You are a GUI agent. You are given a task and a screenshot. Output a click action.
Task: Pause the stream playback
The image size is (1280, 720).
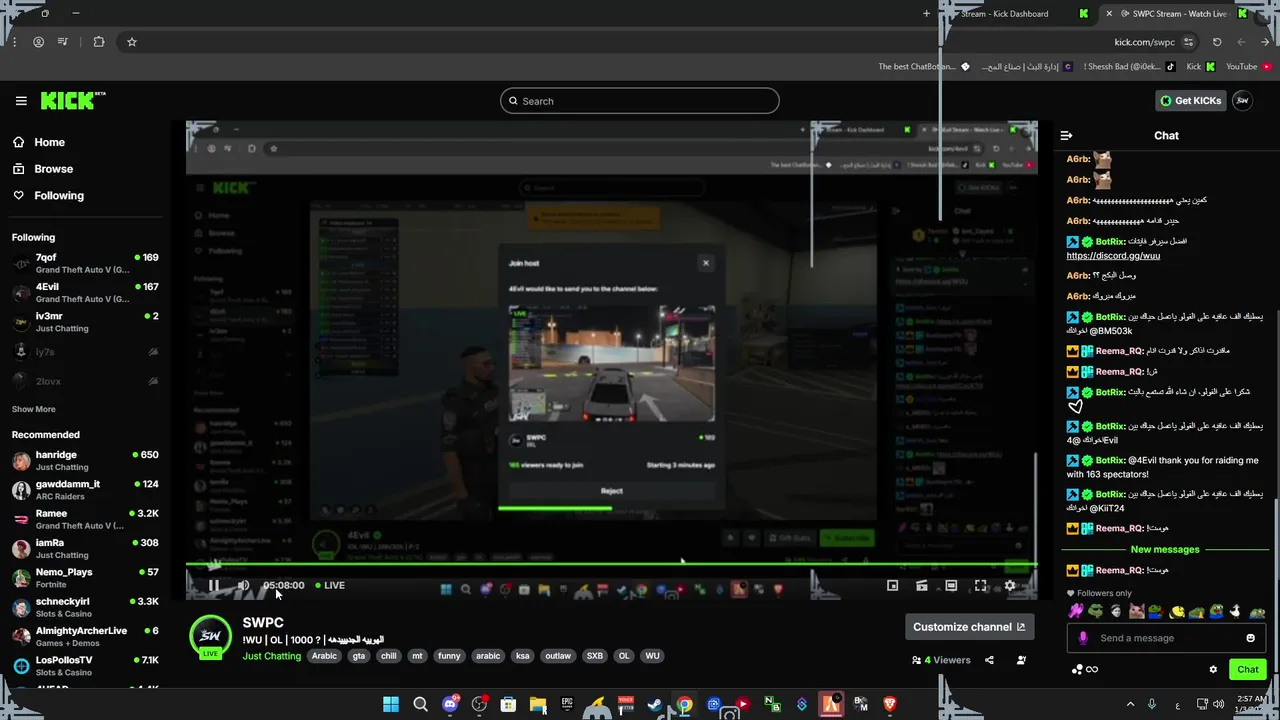tap(214, 586)
